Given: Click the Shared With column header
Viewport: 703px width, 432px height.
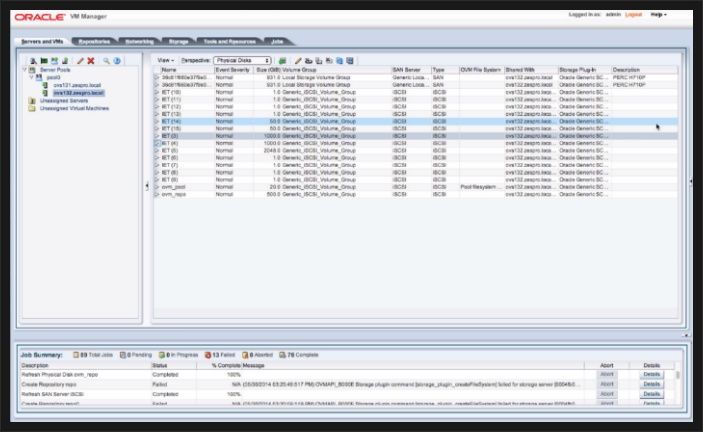Looking at the screenshot, I should click(531, 70).
